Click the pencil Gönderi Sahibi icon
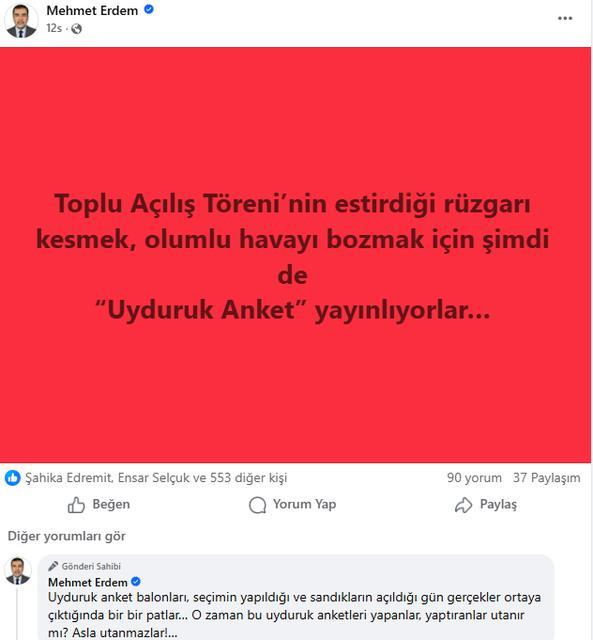The width and height of the screenshot is (593, 640). 53,566
